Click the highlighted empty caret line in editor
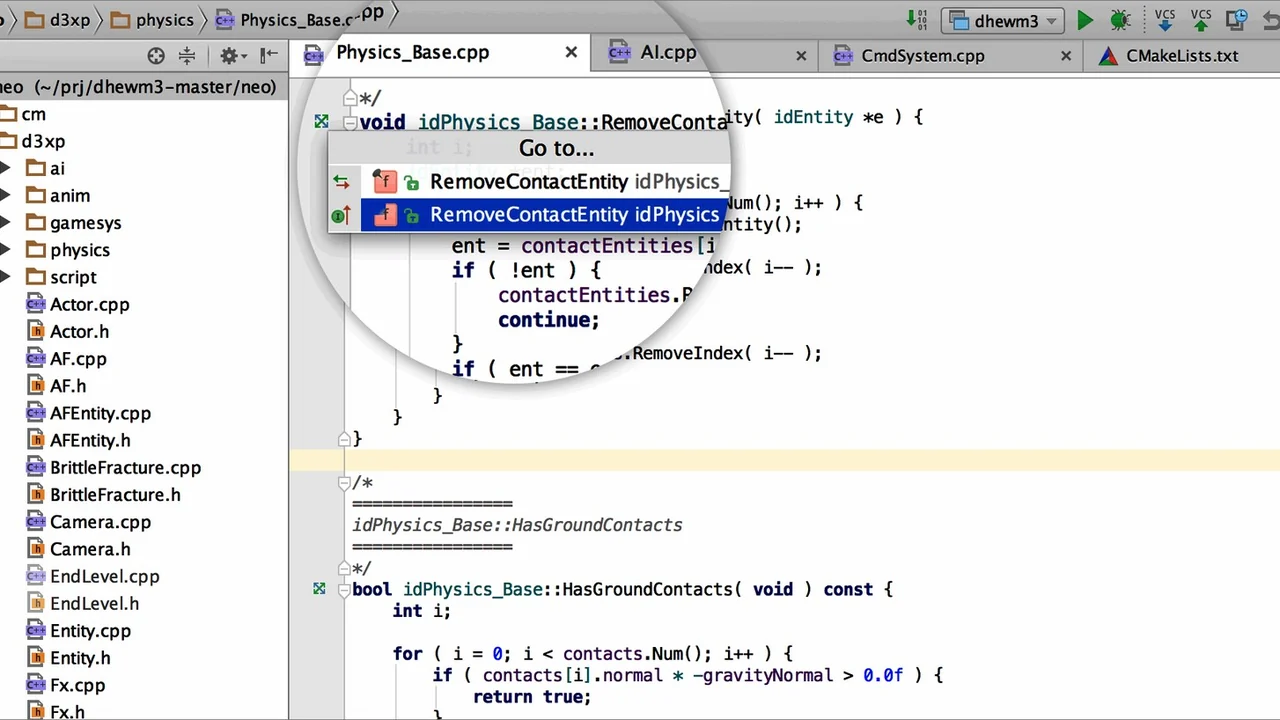The image size is (1280, 720). pos(784,460)
